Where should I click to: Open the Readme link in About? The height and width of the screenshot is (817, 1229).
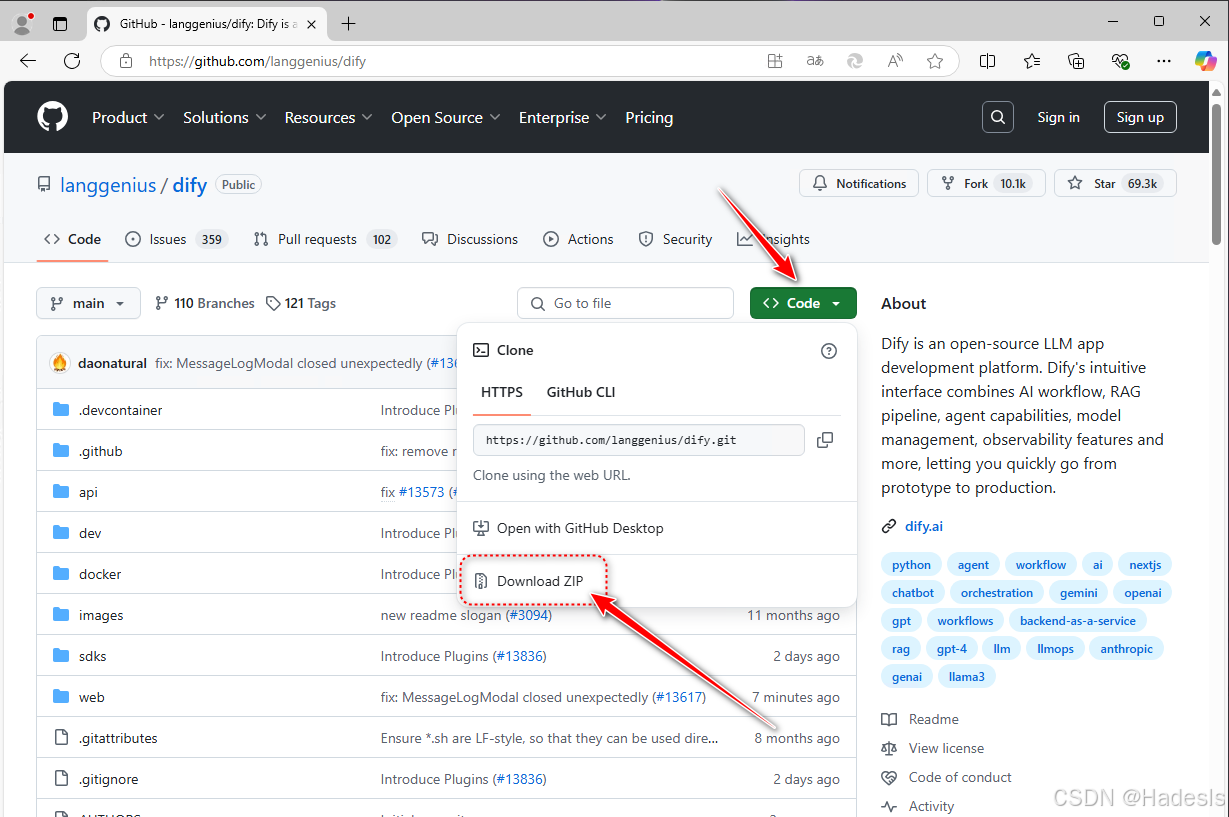pyautogui.click(x=920, y=719)
